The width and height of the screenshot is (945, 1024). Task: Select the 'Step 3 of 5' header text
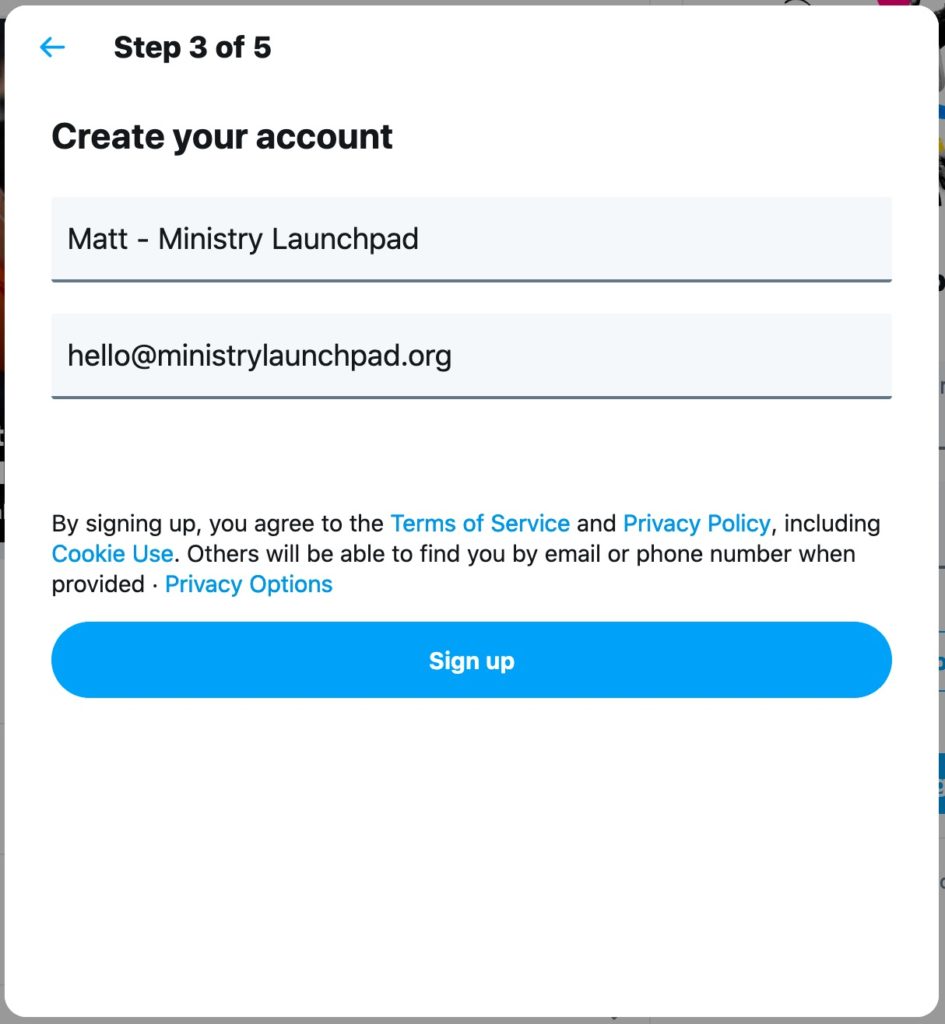click(x=192, y=47)
